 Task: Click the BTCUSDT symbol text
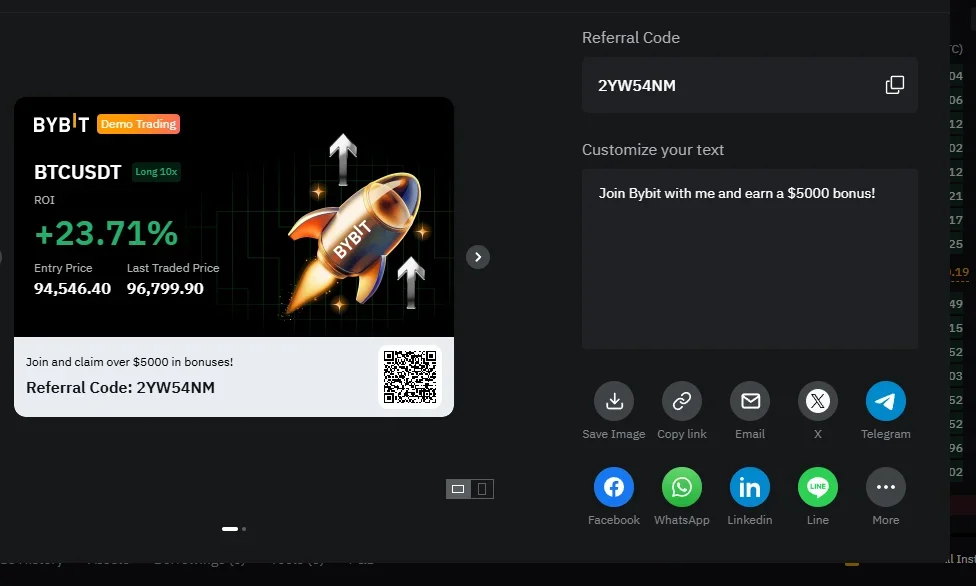tap(77, 172)
